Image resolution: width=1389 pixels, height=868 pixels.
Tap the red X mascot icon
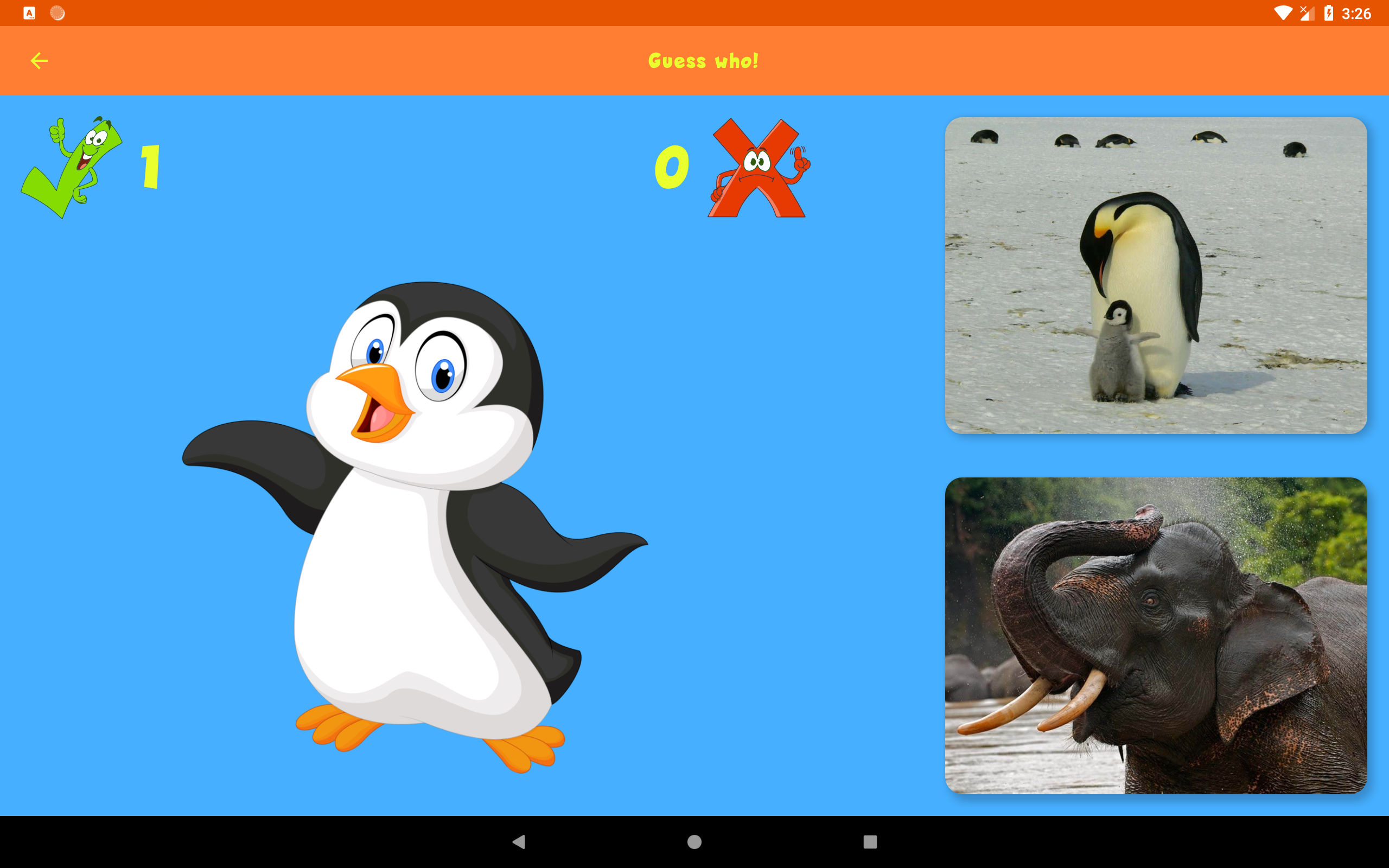[x=759, y=168]
